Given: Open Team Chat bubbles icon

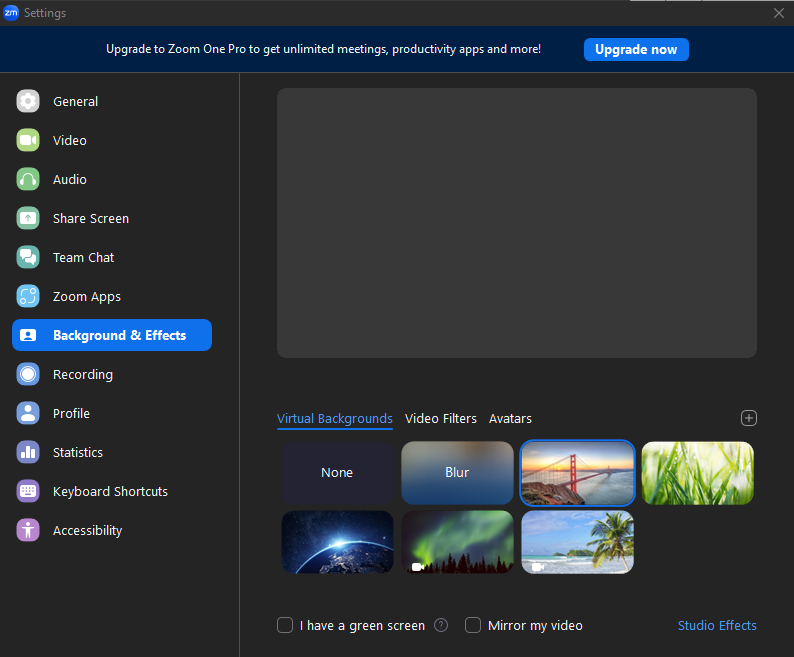Looking at the screenshot, I should pos(28,257).
